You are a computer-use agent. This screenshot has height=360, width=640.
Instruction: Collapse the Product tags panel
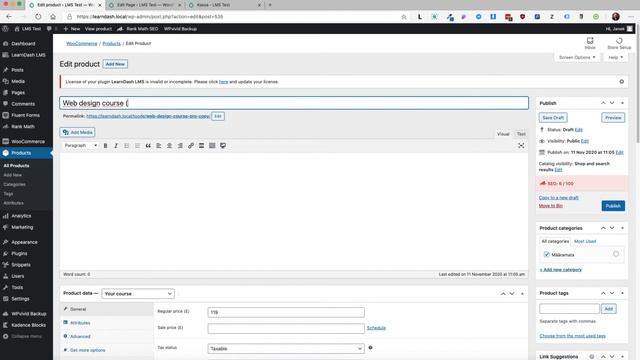point(622,293)
